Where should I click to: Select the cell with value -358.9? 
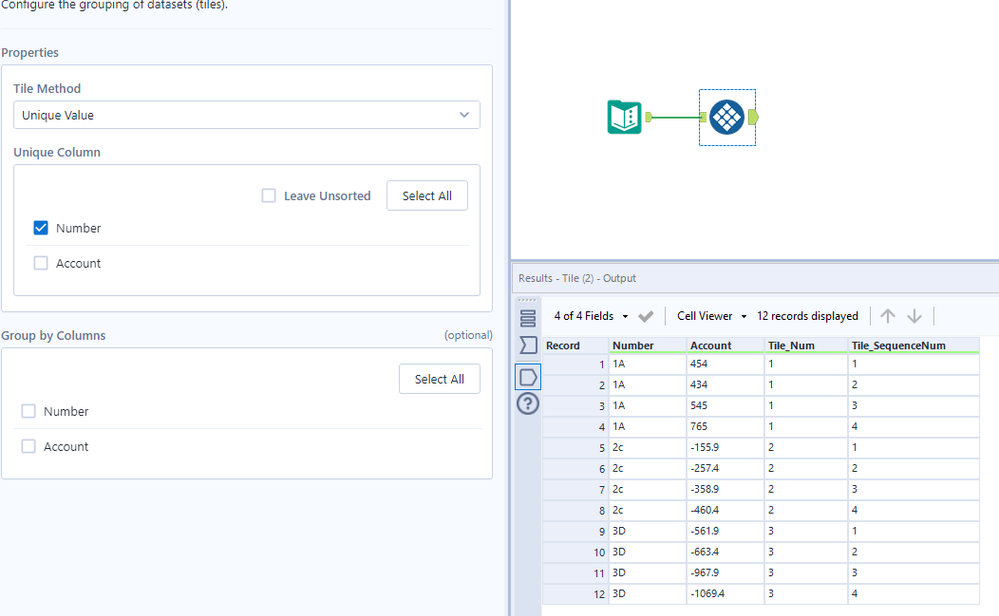tap(725, 489)
